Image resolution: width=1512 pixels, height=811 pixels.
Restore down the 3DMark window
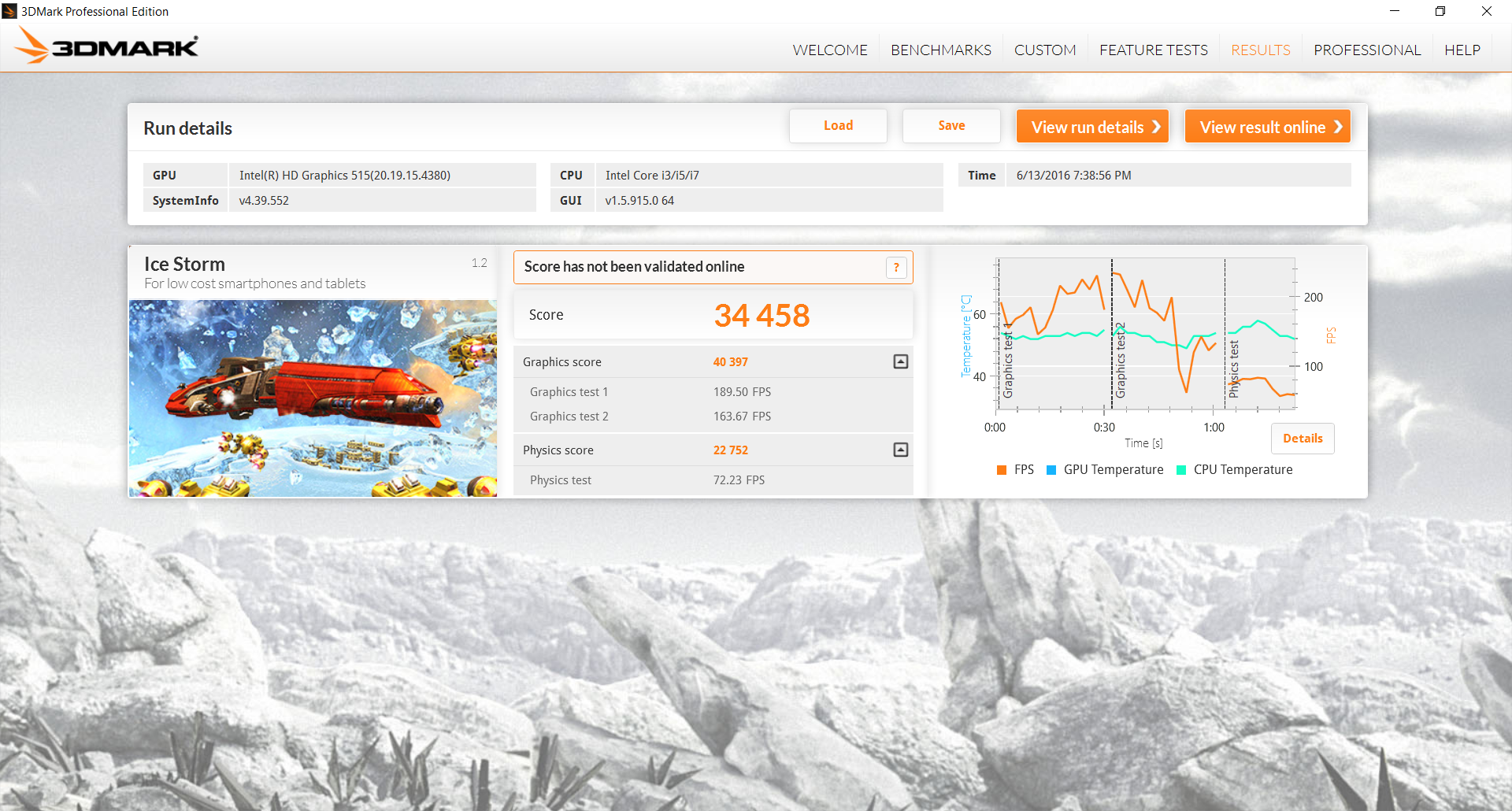[1440, 11]
